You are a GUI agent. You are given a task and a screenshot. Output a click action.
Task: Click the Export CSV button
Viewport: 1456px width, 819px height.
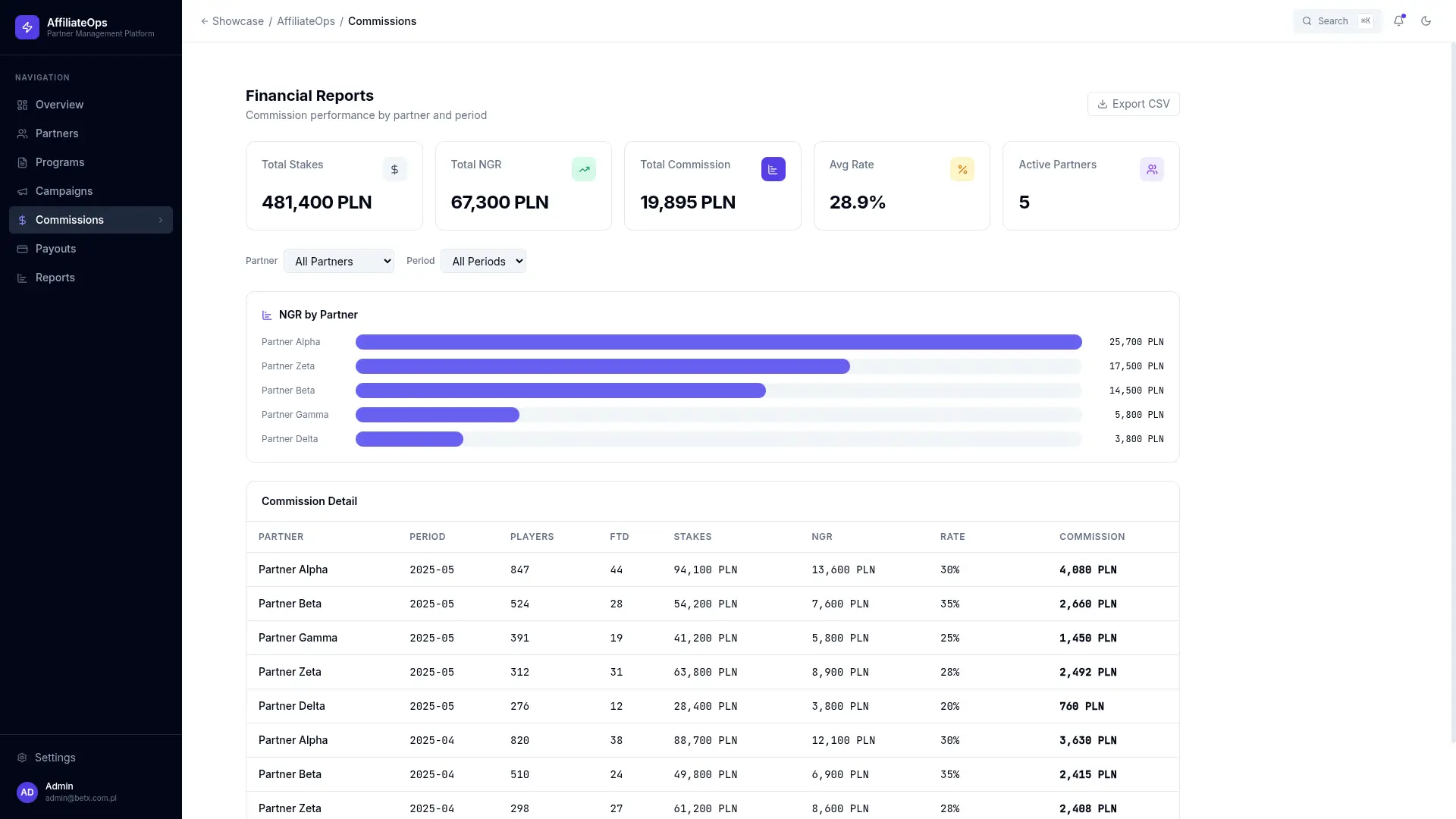[1133, 104]
